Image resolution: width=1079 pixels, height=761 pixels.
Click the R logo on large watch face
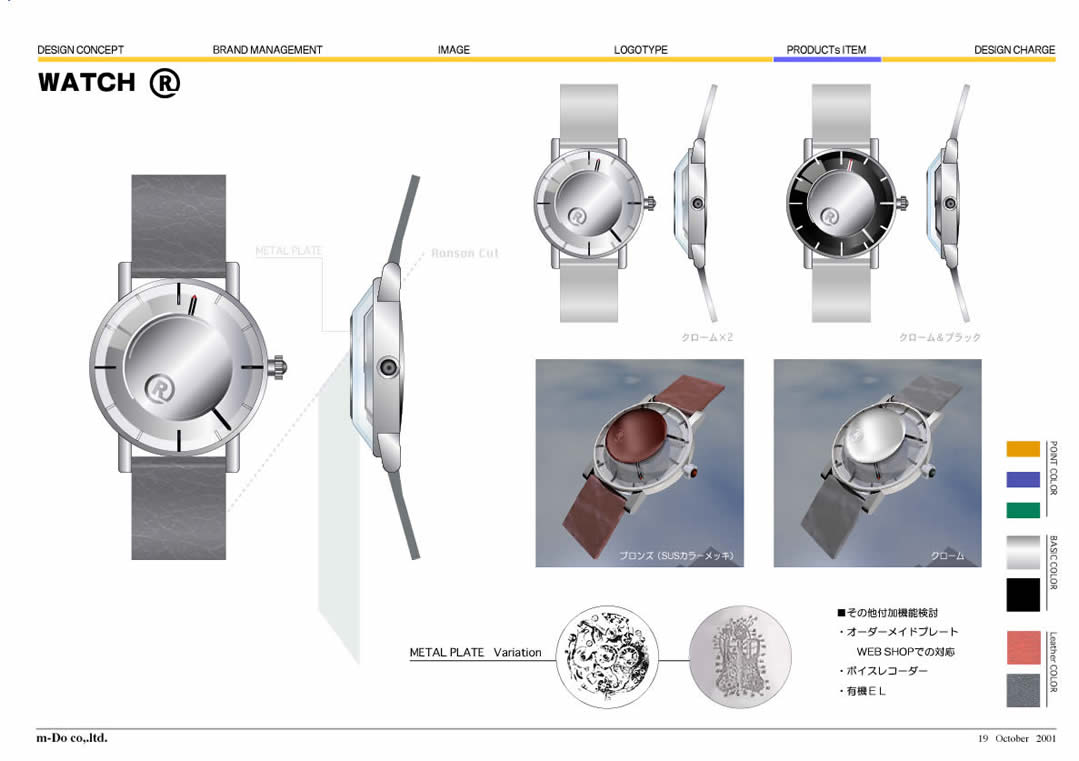coord(161,386)
